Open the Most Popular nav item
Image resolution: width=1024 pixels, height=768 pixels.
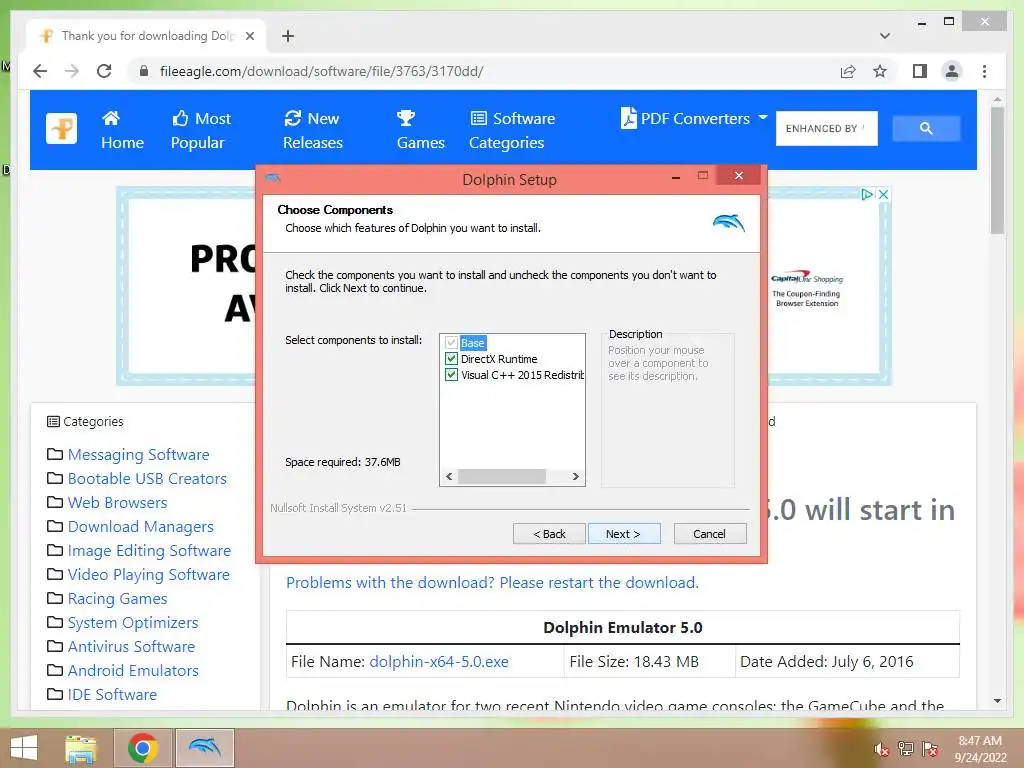pos(200,130)
